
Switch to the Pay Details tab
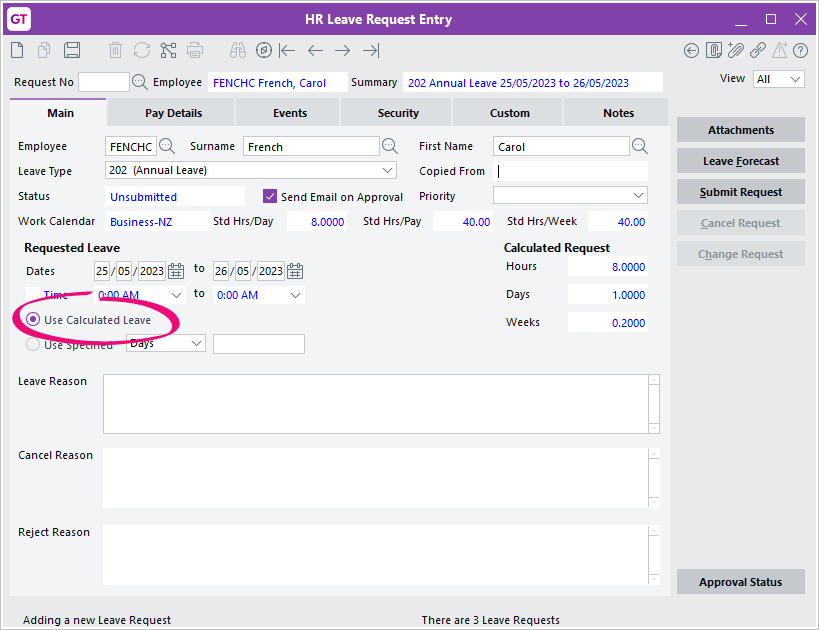(x=173, y=113)
